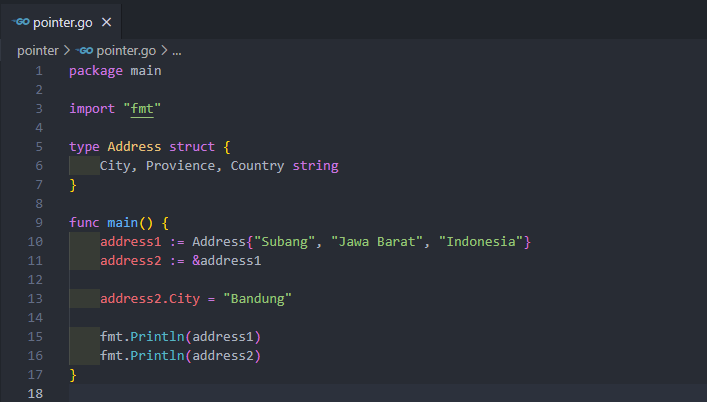Click the "address1" variable on line 10
This screenshot has height=402, width=707.
click(131, 242)
